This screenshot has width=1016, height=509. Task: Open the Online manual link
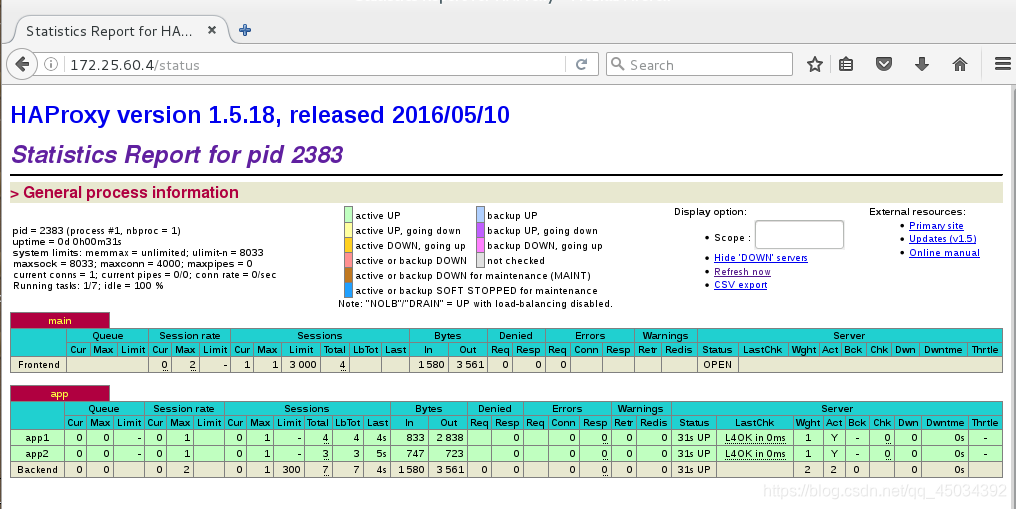944,253
